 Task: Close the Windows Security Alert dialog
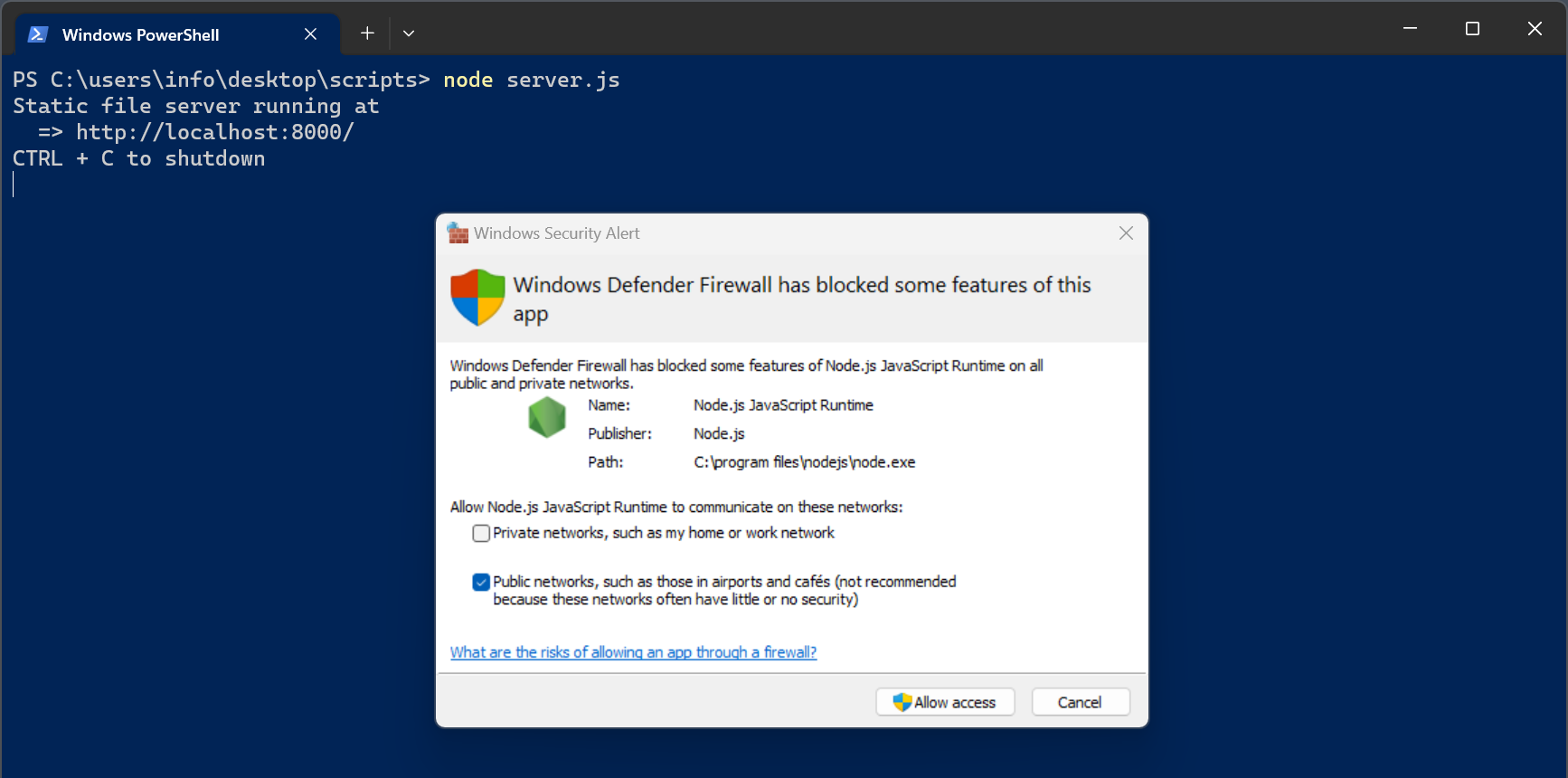pyautogui.click(x=1126, y=233)
